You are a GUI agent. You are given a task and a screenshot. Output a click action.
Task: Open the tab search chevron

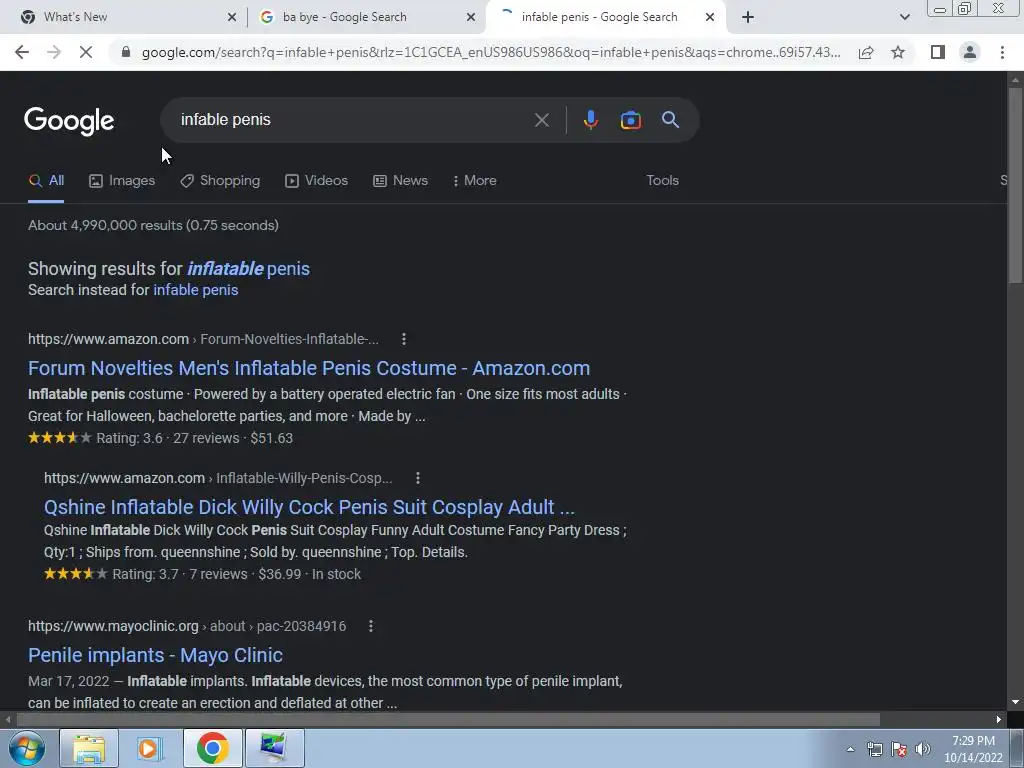tap(904, 17)
